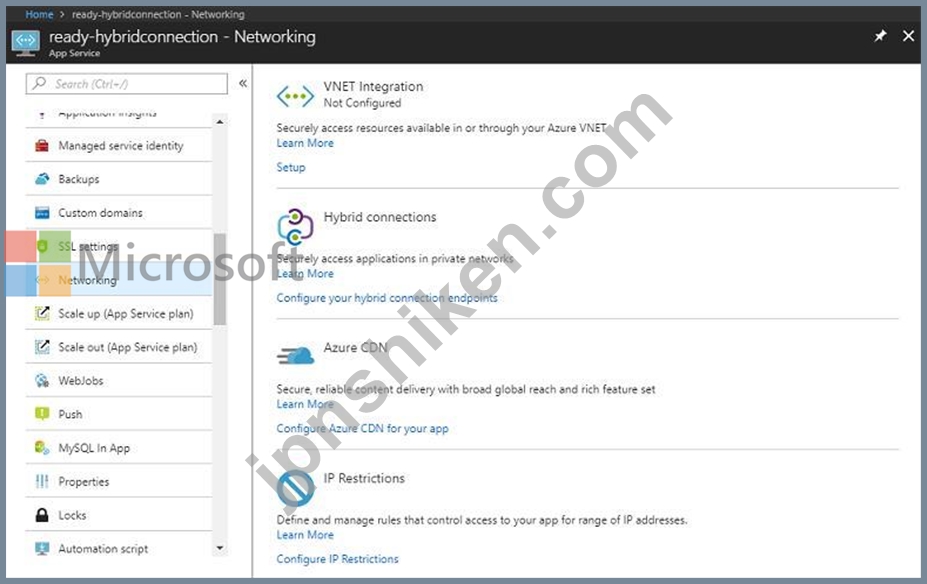927x584 pixels.
Task: Collapse the sidebar menu with double chevron
Action: [243, 83]
